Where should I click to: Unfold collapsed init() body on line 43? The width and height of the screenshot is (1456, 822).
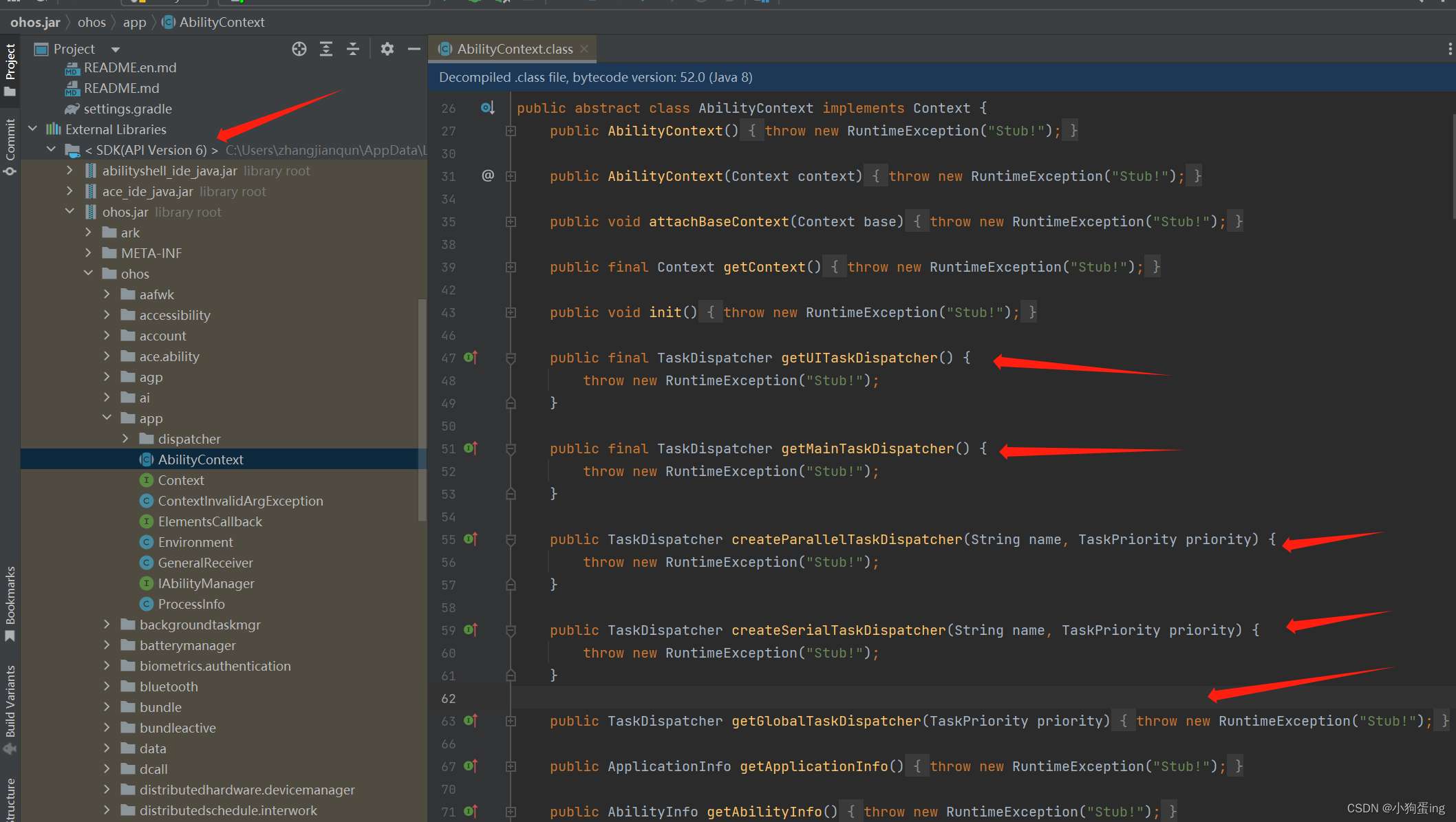pos(511,312)
